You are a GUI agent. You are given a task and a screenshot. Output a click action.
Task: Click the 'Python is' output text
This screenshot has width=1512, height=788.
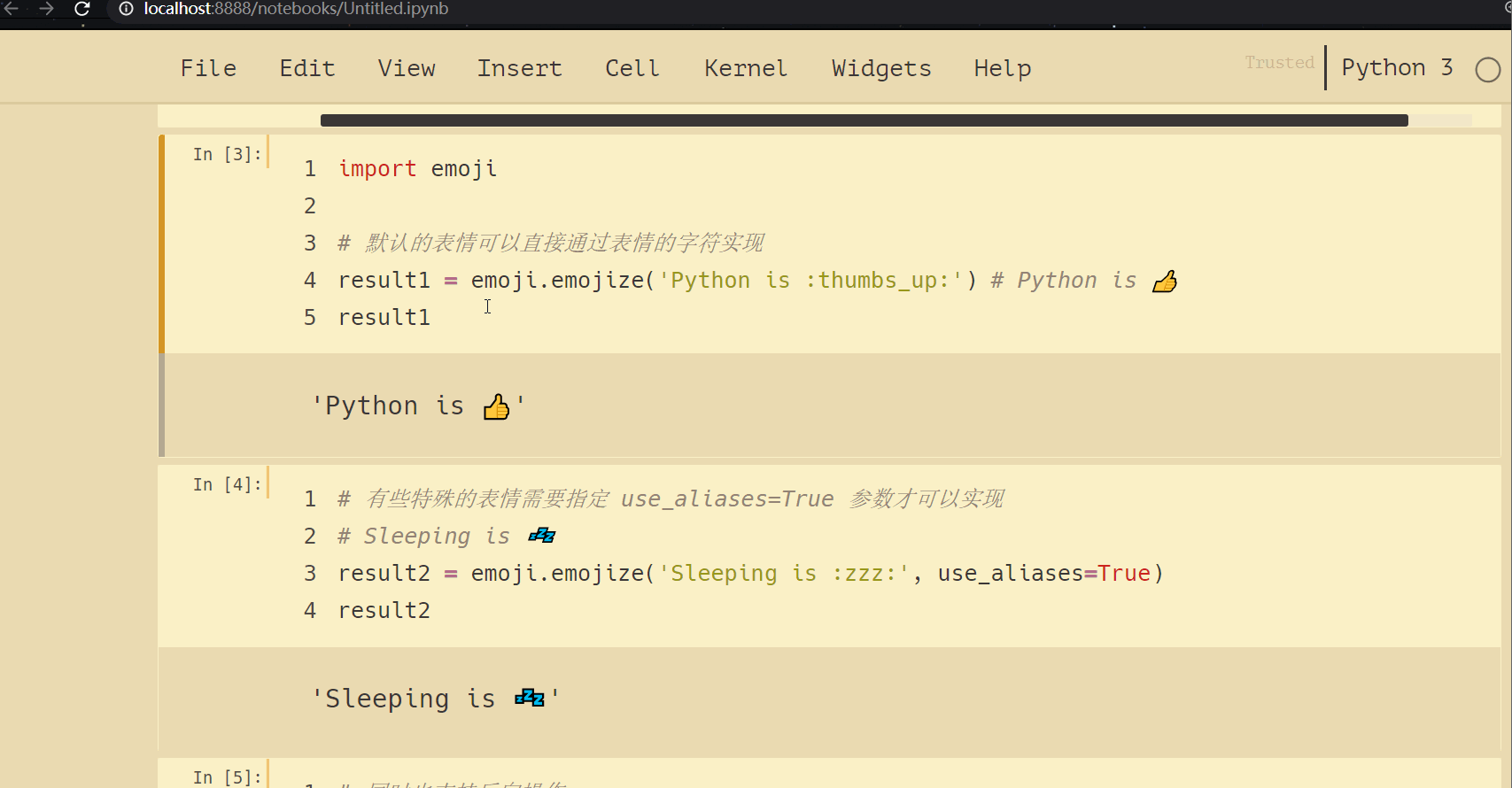point(394,406)
